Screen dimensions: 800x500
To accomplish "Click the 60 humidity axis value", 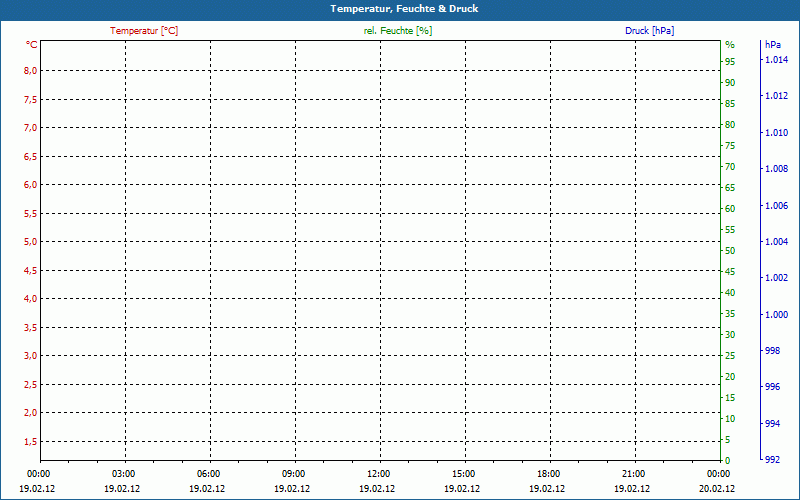I will [730, 209].
